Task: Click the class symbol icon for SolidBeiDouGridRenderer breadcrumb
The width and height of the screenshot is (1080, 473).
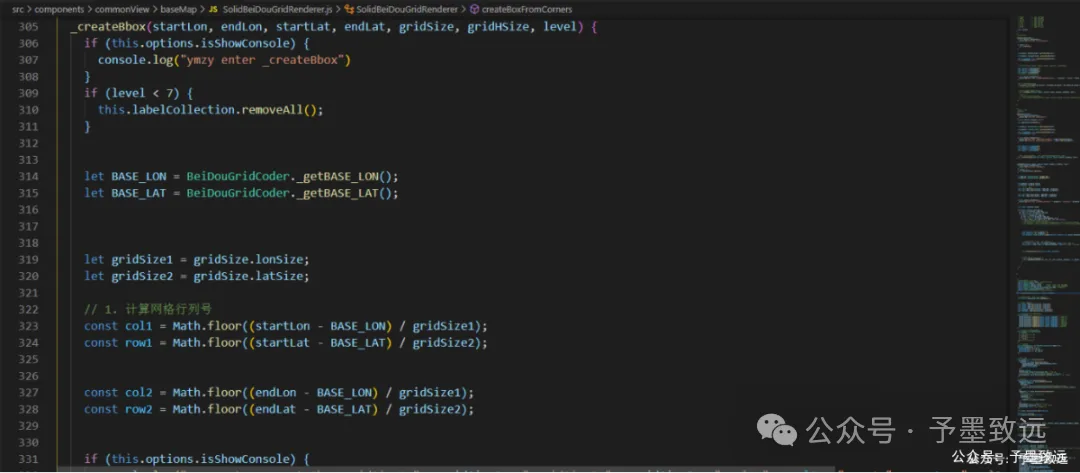Action: 349,10
